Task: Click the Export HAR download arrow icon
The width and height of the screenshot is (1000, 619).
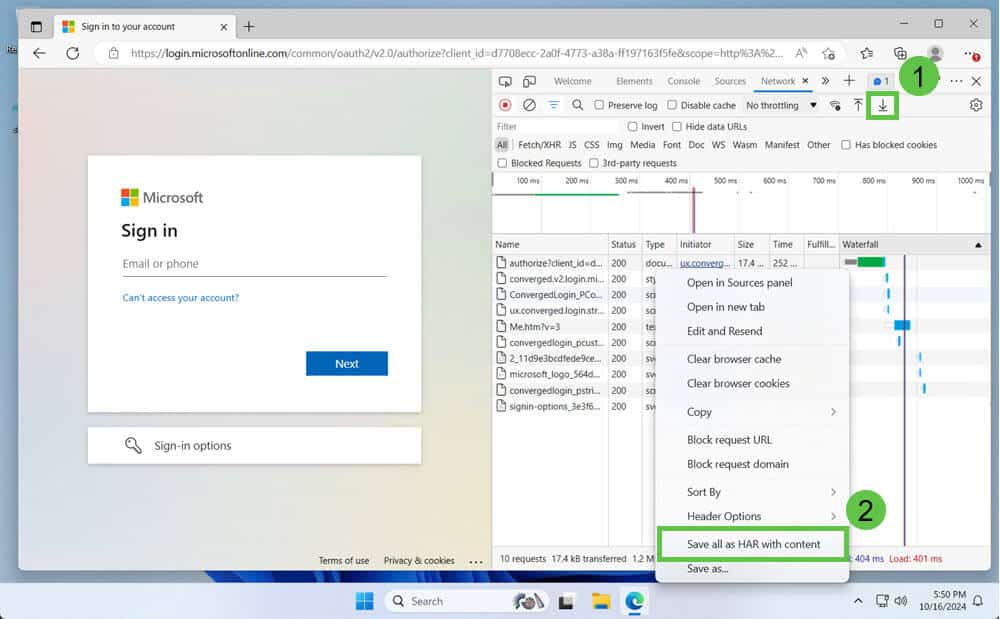Action: pyautogui.click(x=883, y=105)
